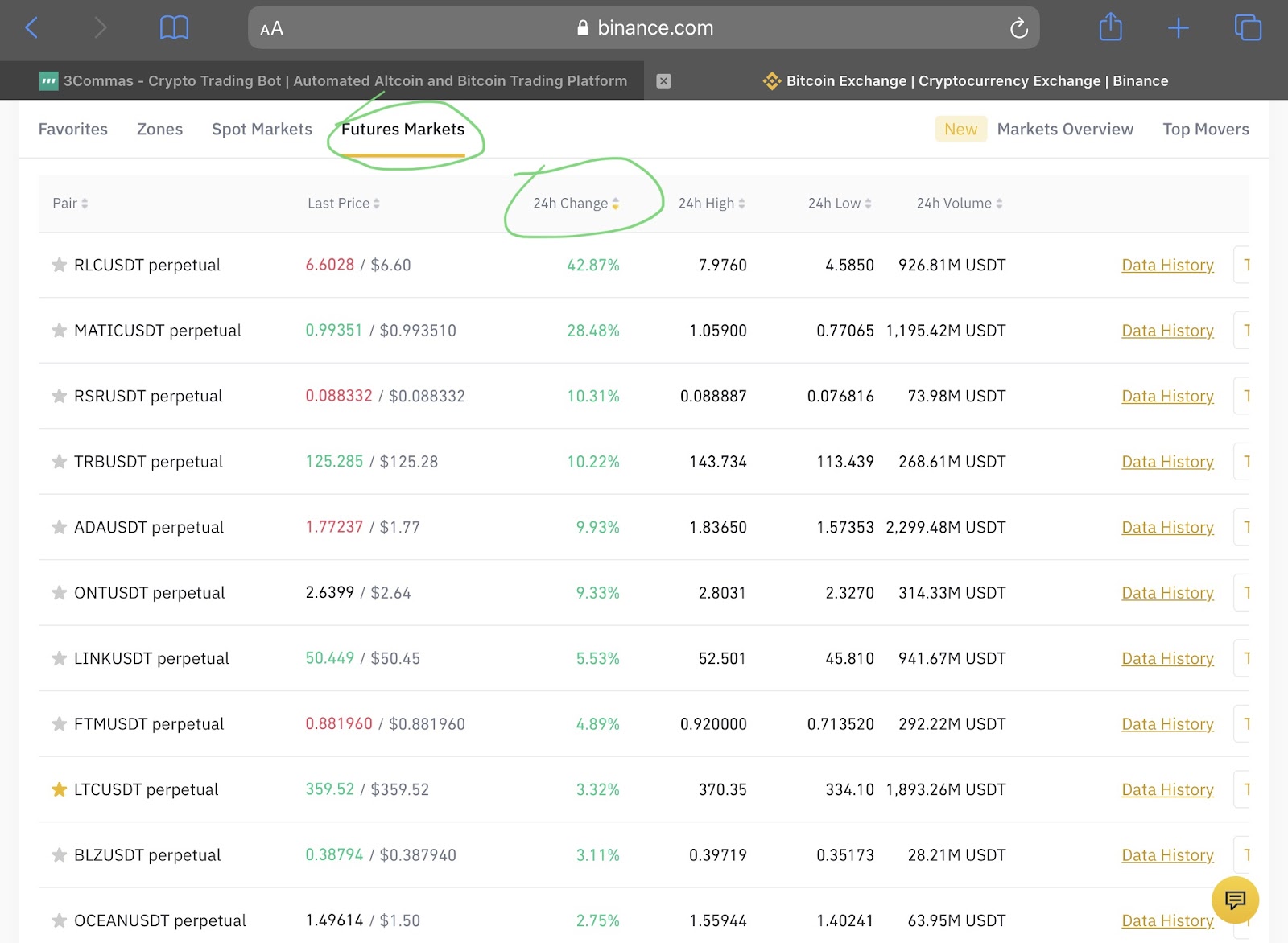This screenshot has height=943, width=1288.
Task: Close the 3Commas tab
Action: 663,80
